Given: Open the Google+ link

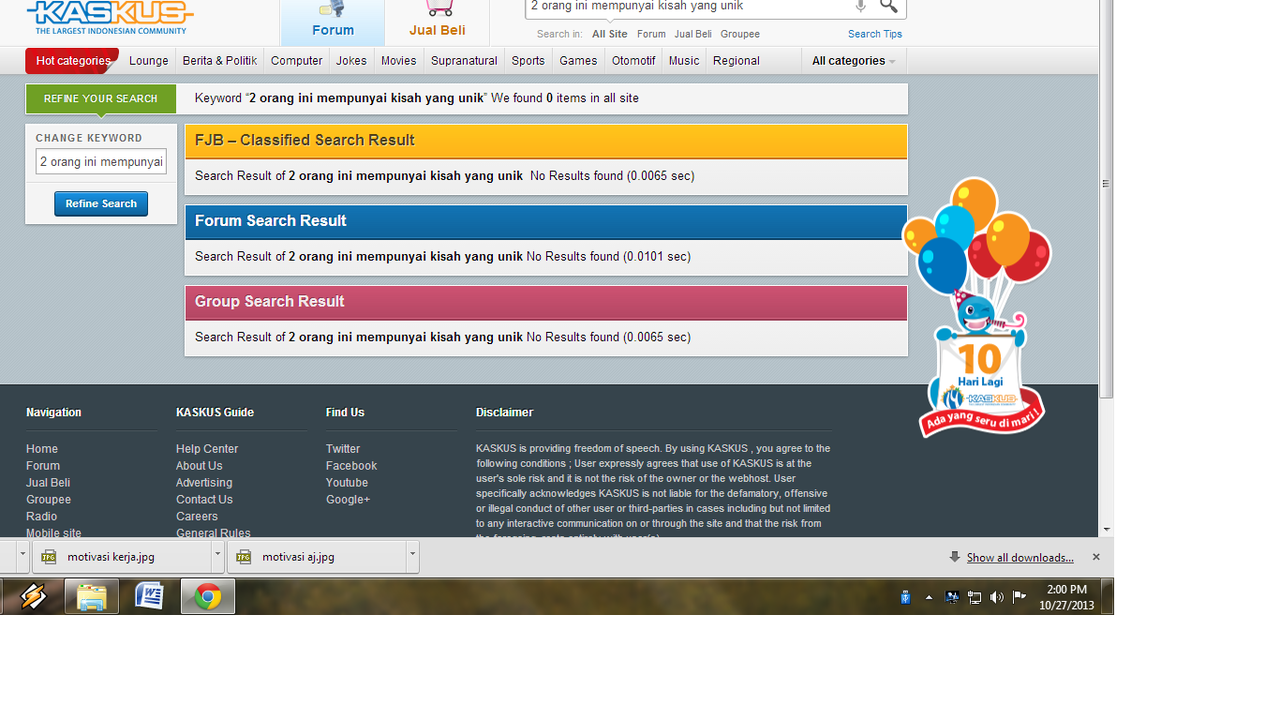Looking at the screenshot, I should pos(348,500).
